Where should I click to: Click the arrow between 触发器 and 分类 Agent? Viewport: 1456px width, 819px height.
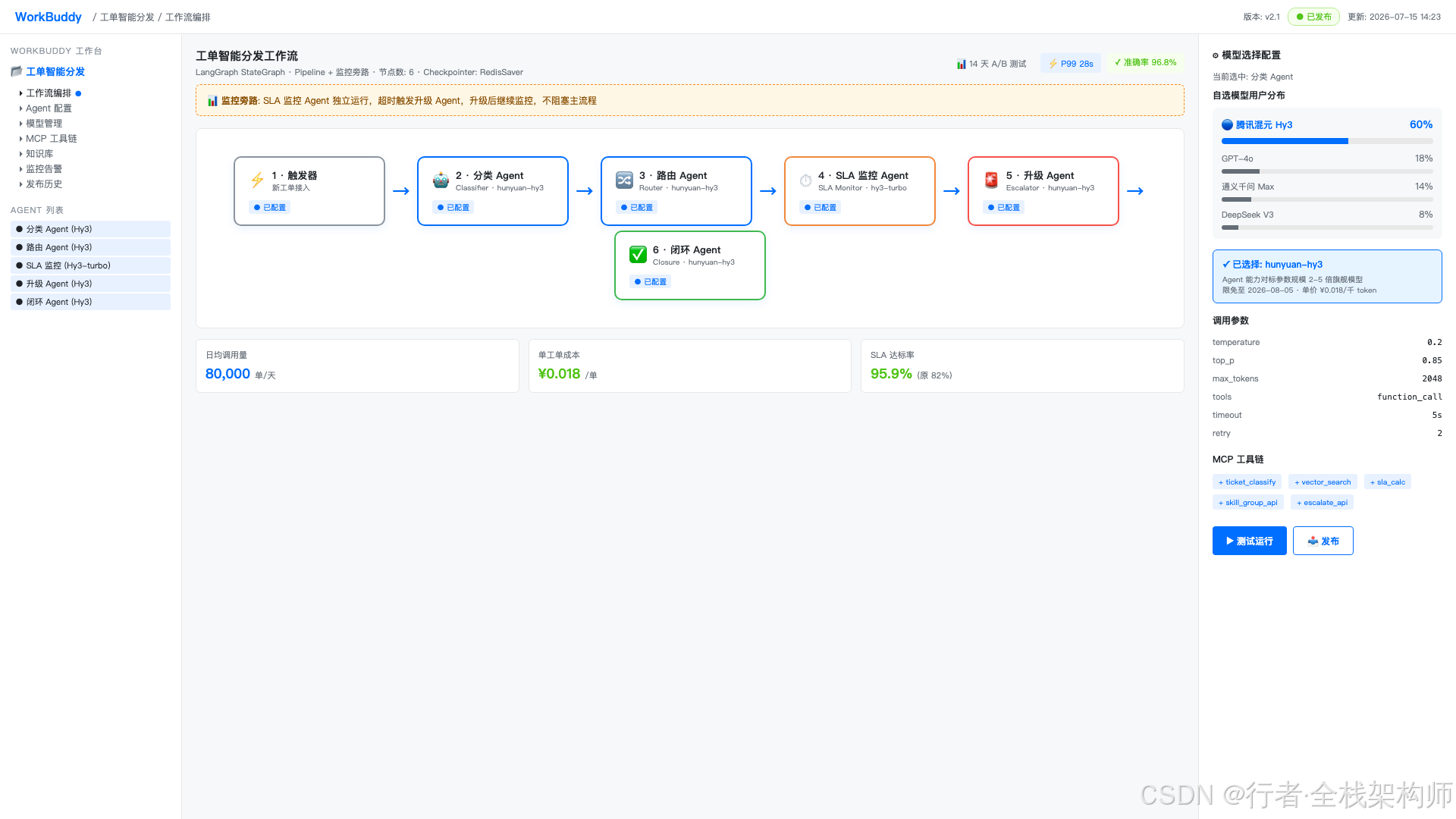[x=401, y=191]
